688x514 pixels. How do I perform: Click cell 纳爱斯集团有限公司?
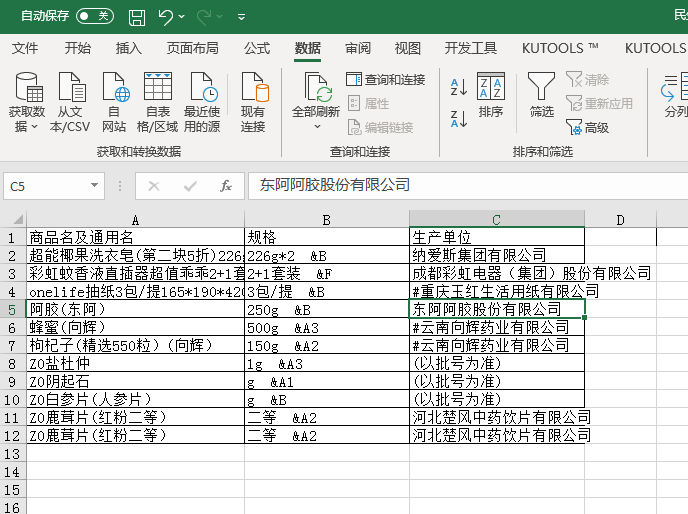pos(497,255)
